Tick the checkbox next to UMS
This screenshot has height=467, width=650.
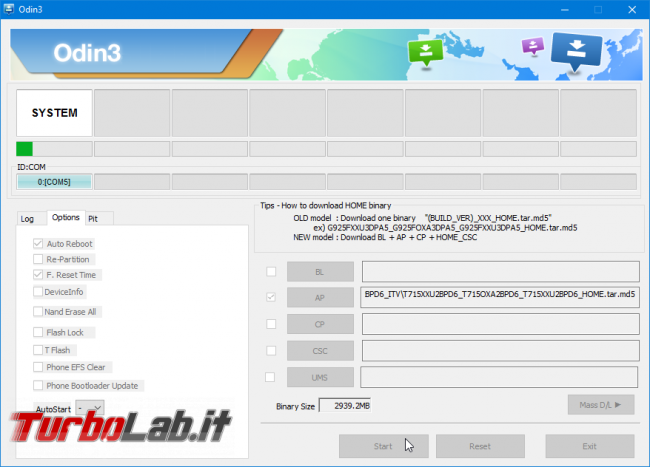click(270, 377)
